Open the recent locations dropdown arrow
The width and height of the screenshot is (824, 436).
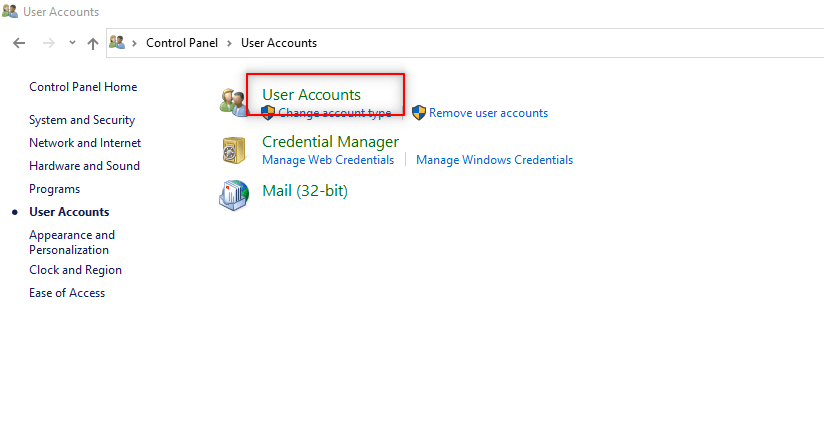coord(72,43)
